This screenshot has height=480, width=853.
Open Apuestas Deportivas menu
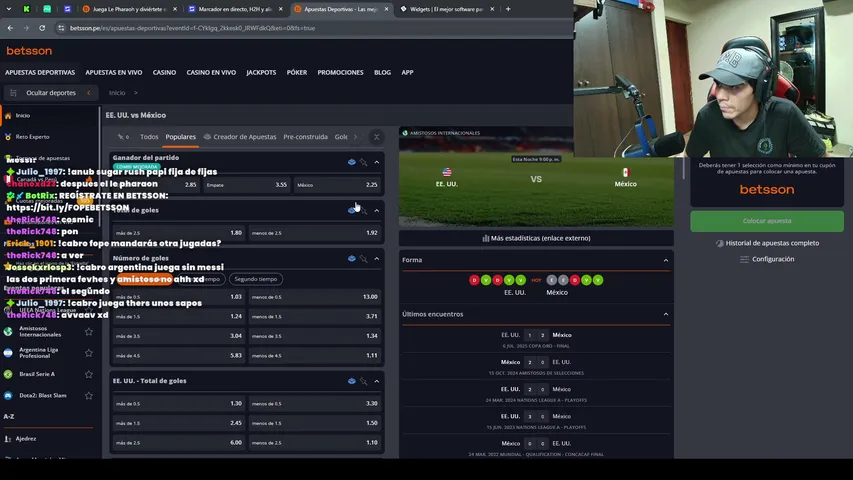pyautogui.click(x=40, y=72)
